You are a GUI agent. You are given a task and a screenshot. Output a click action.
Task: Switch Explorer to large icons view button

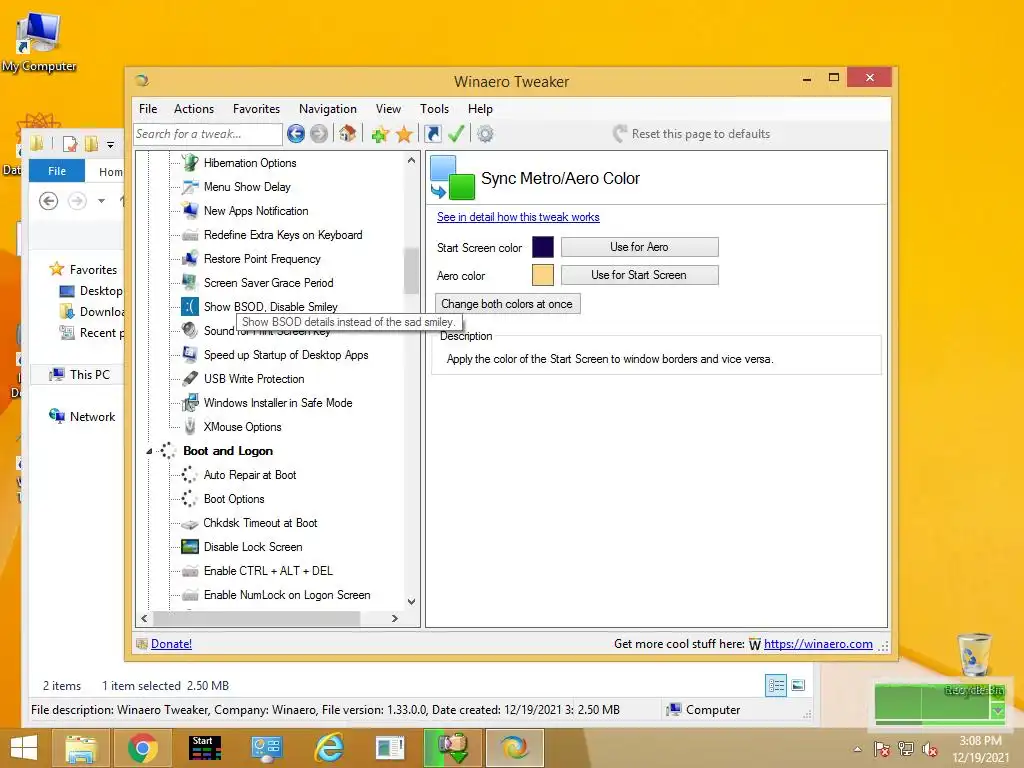coord(798,685)
